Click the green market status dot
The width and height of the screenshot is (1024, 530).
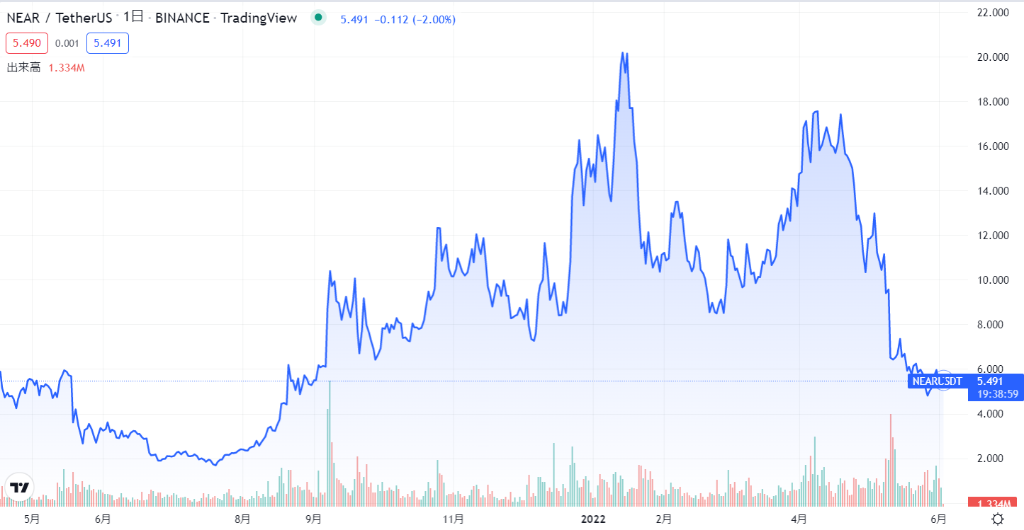[317, 18]
